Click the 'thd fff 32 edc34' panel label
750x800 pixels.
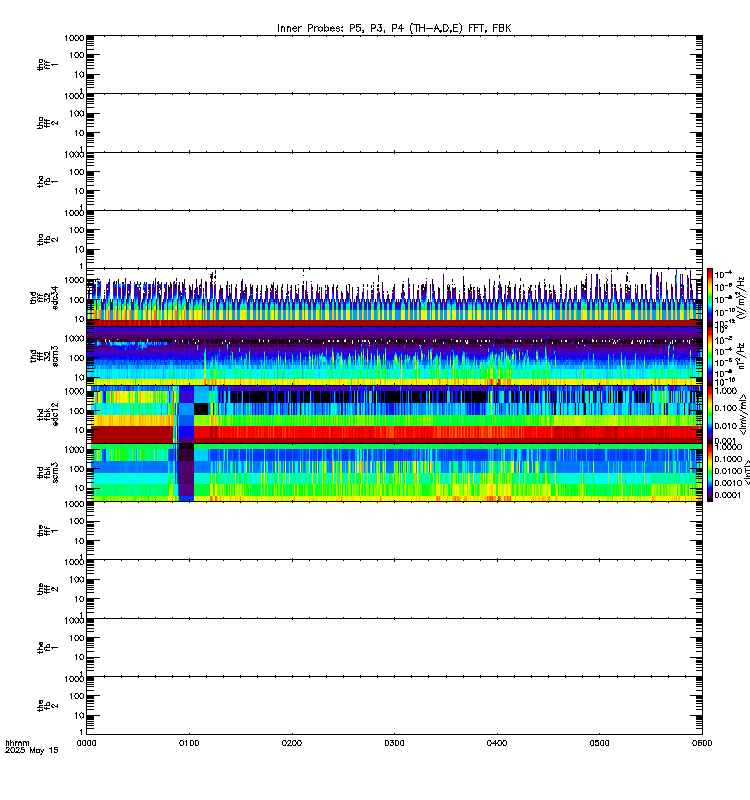tap(44, 297)
